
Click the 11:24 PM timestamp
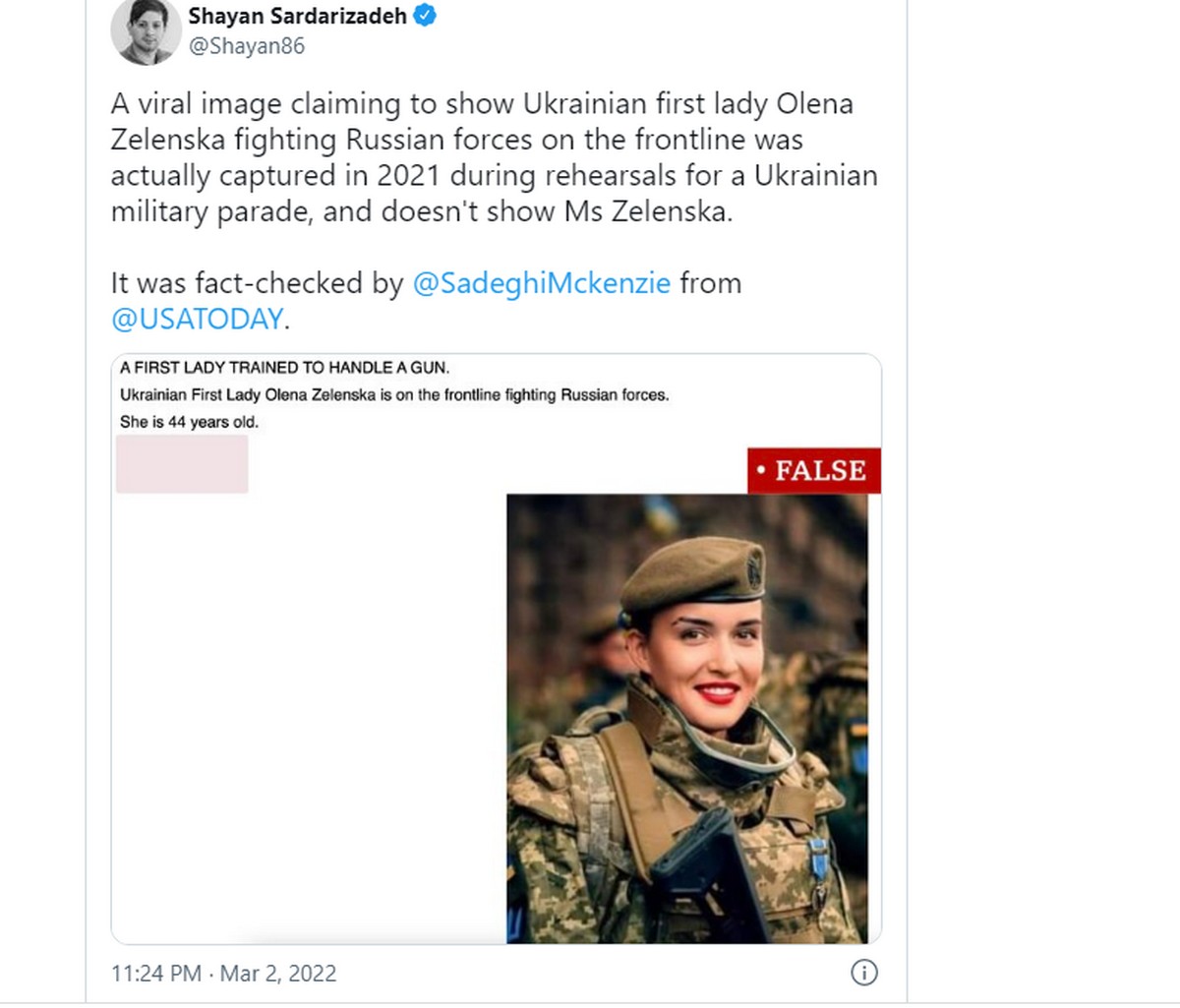(155, 974)
